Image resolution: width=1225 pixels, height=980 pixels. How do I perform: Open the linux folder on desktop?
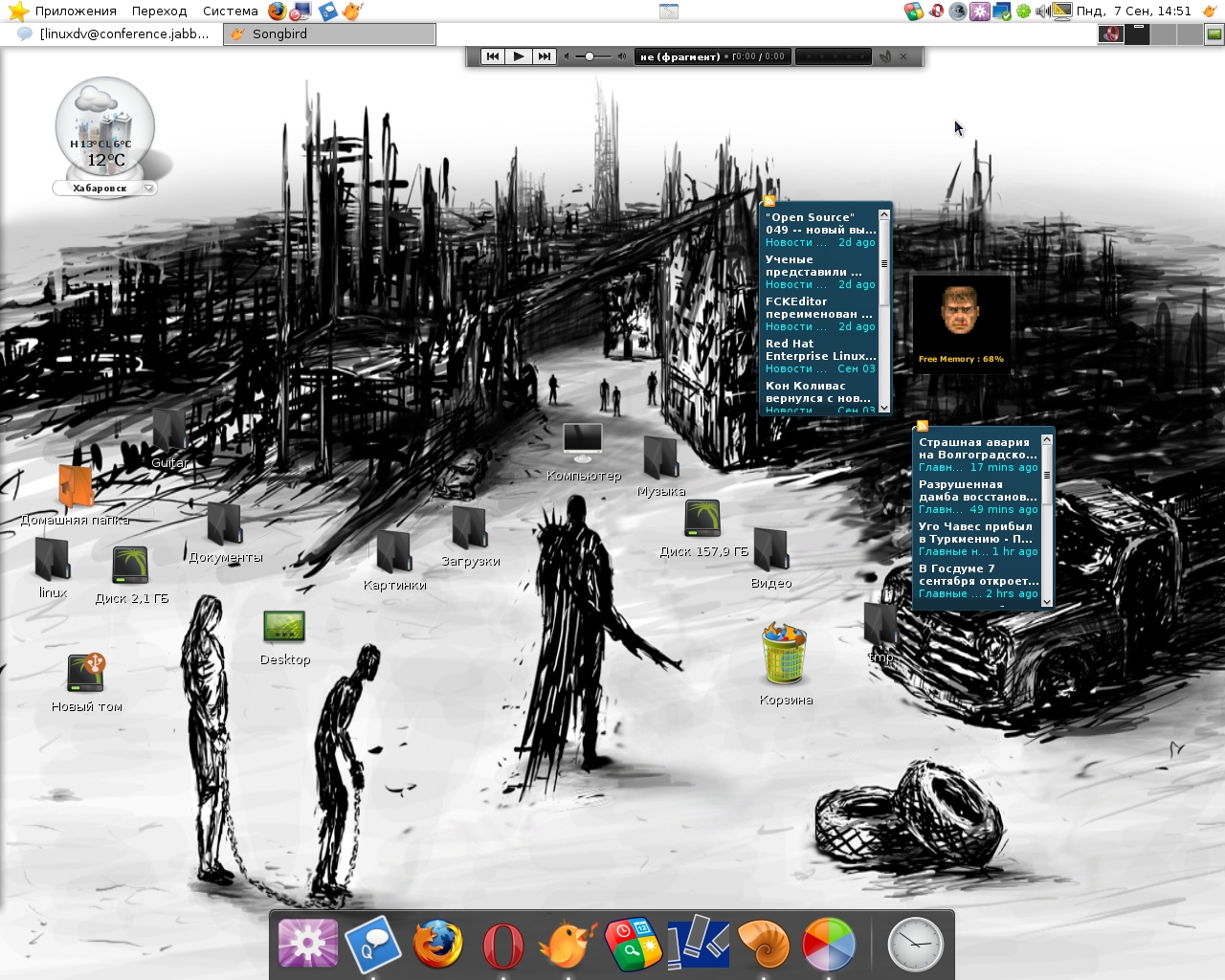click(53, 568)
